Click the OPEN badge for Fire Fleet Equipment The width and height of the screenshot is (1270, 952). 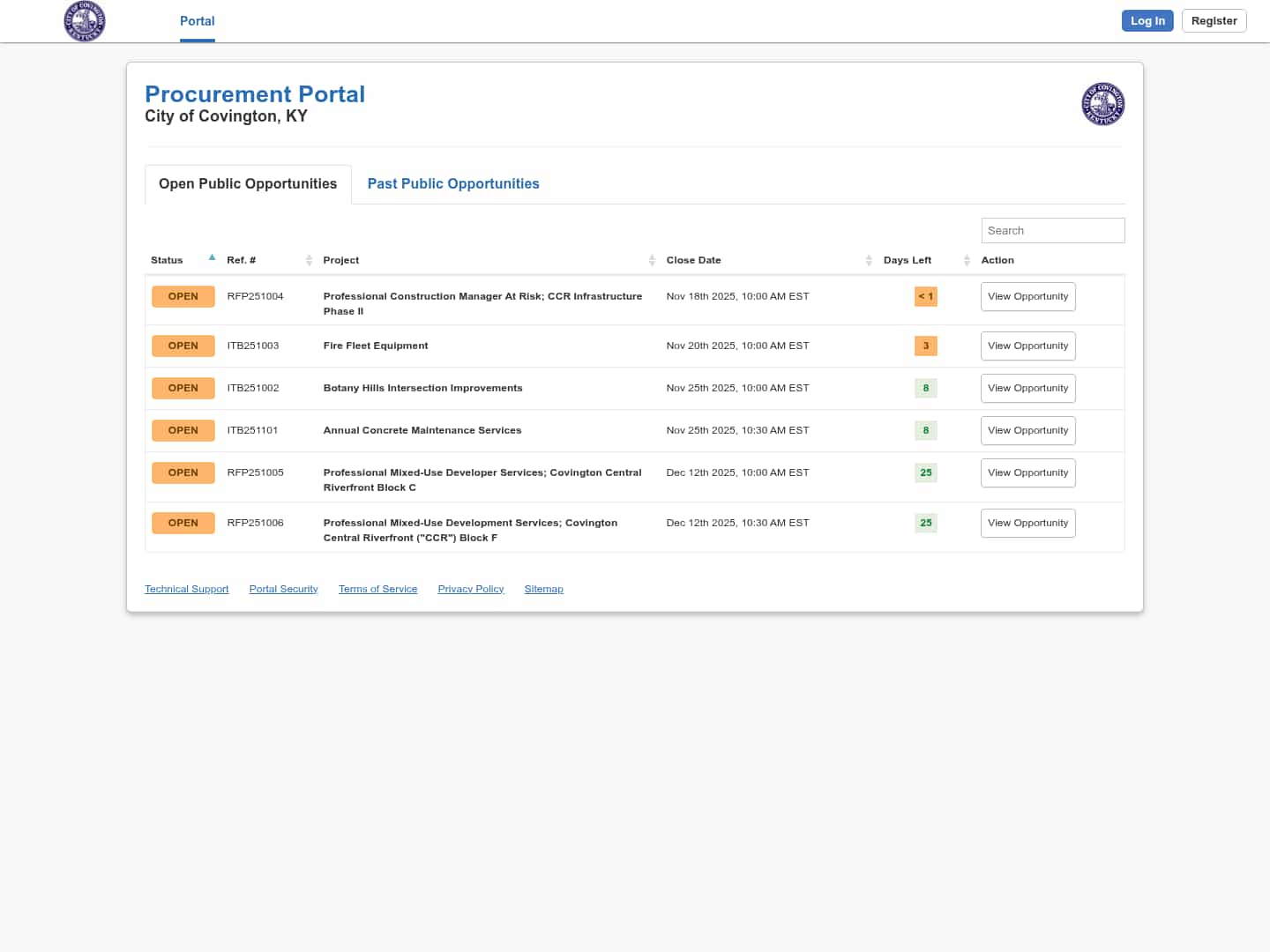click(183, 346)
